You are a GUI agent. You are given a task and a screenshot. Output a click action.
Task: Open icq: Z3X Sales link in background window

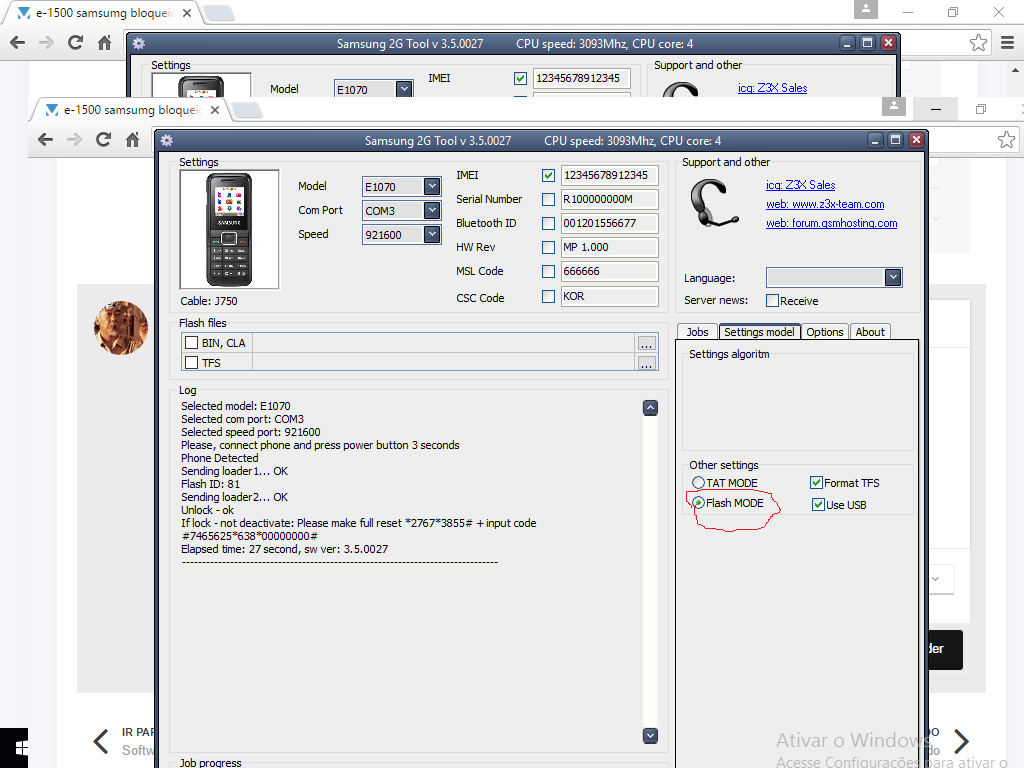(x=773, y=88)
